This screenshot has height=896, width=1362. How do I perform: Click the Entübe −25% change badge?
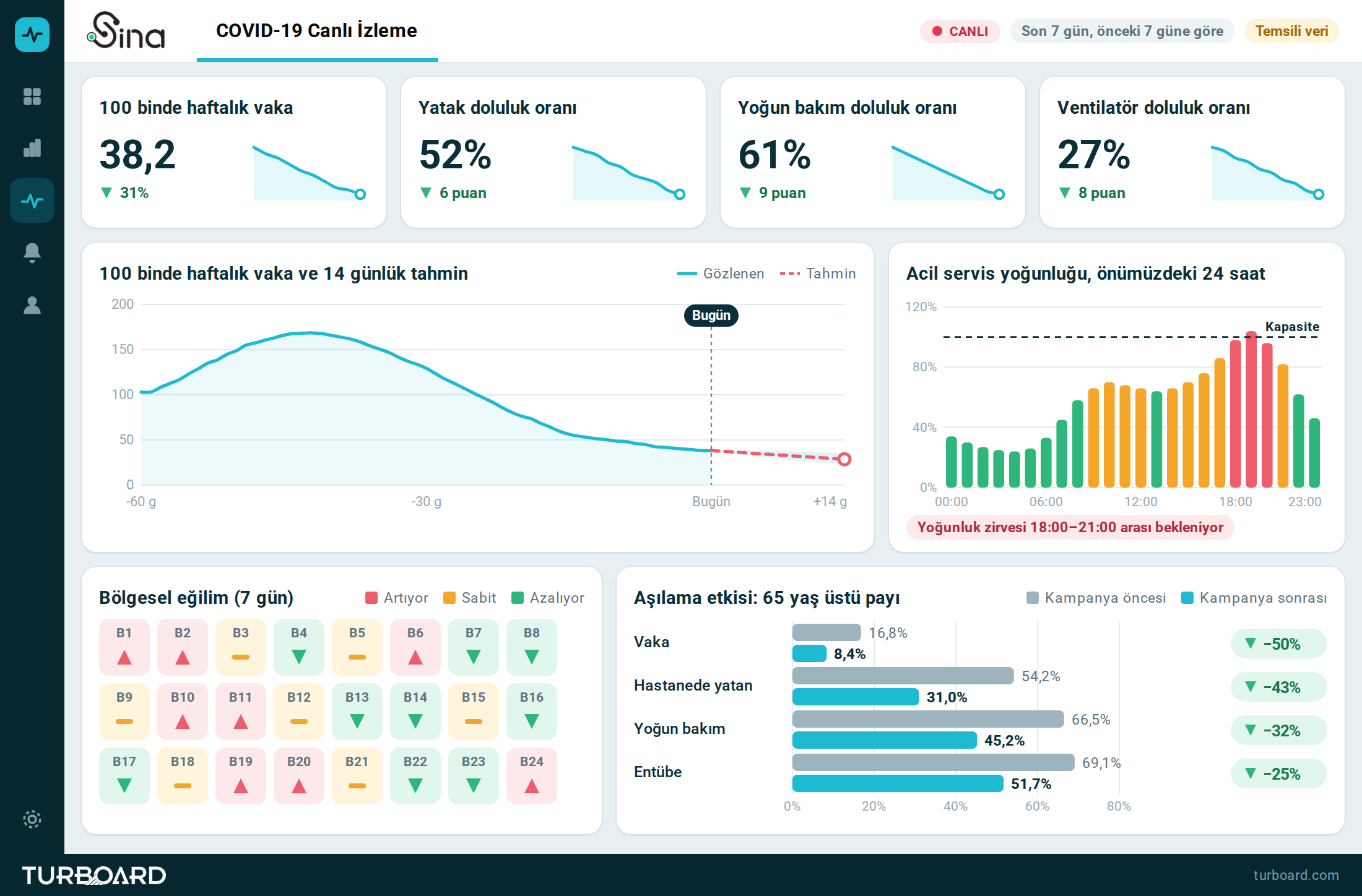[x=1279, y=773]
